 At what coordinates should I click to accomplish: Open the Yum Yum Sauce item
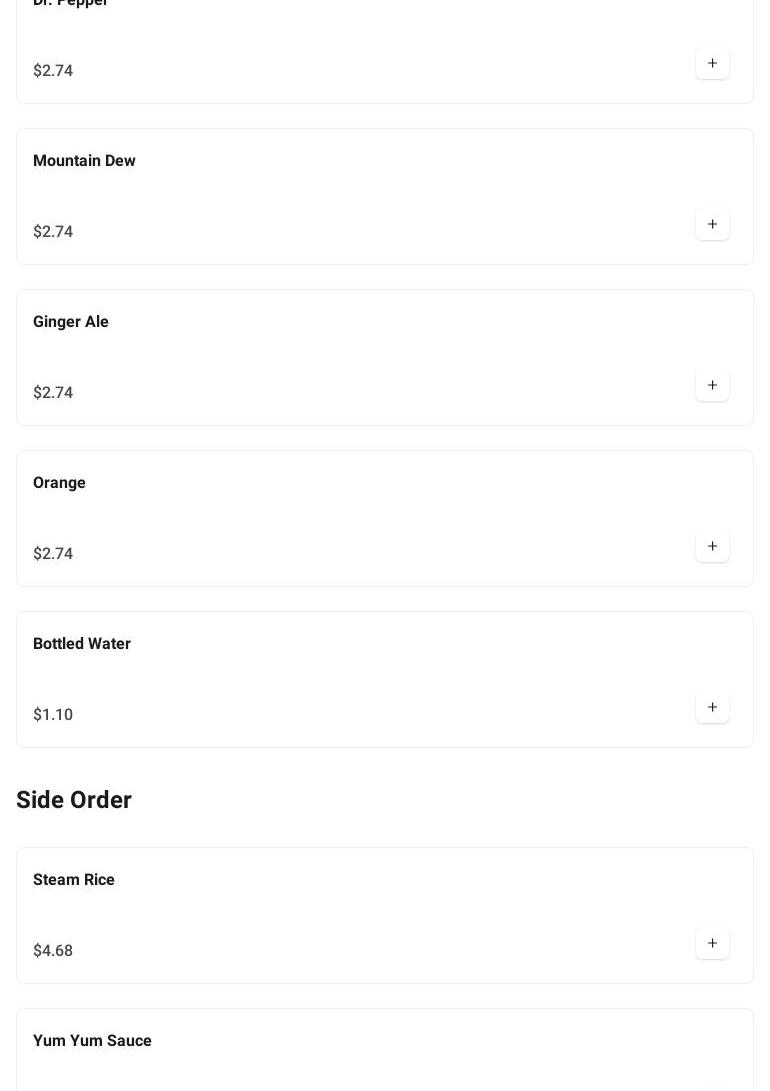92,1041
